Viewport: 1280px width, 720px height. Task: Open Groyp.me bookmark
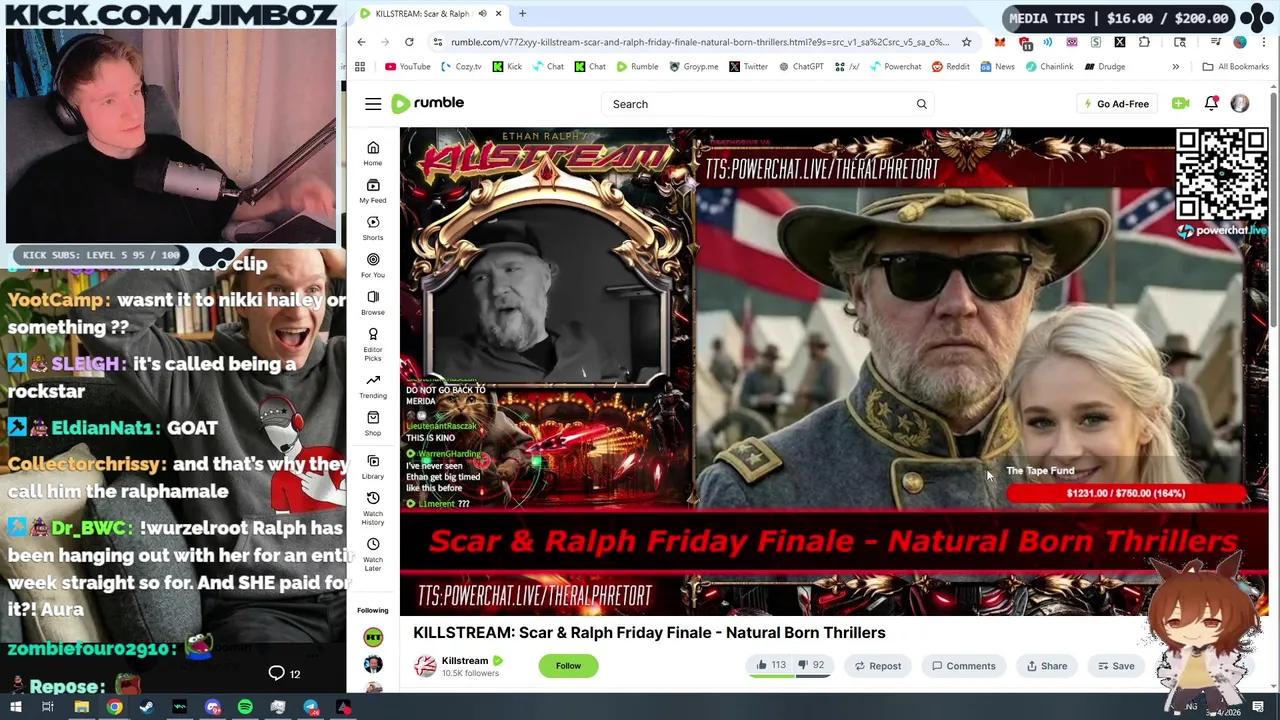click(x=693, y=67)
